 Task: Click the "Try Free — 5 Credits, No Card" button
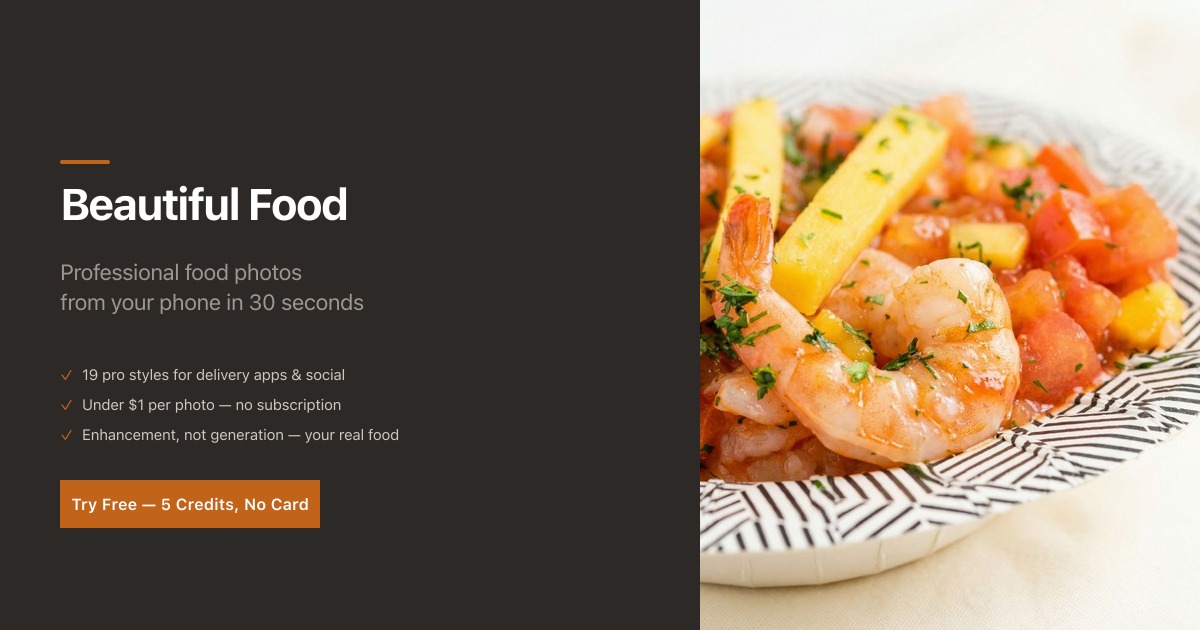[190, 504]
